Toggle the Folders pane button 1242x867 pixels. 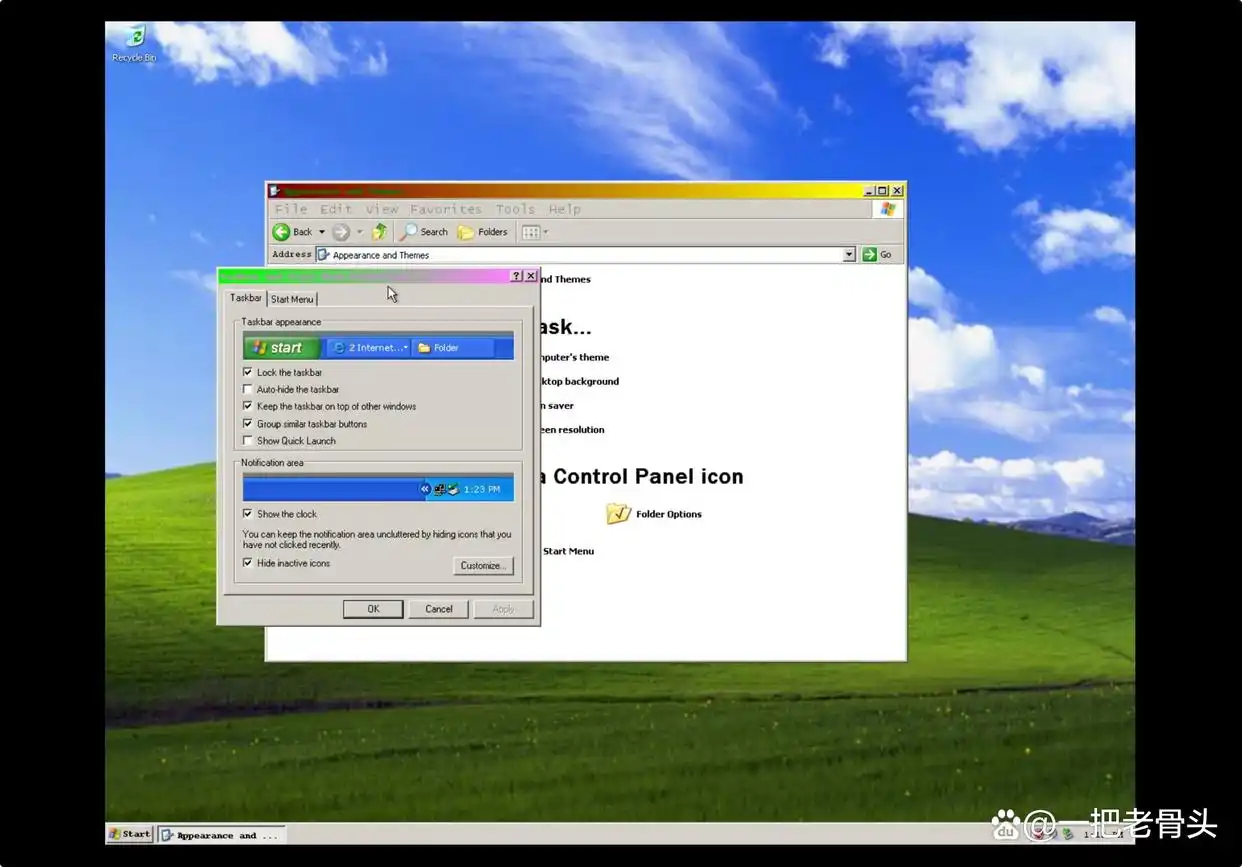tap(483, 232)
